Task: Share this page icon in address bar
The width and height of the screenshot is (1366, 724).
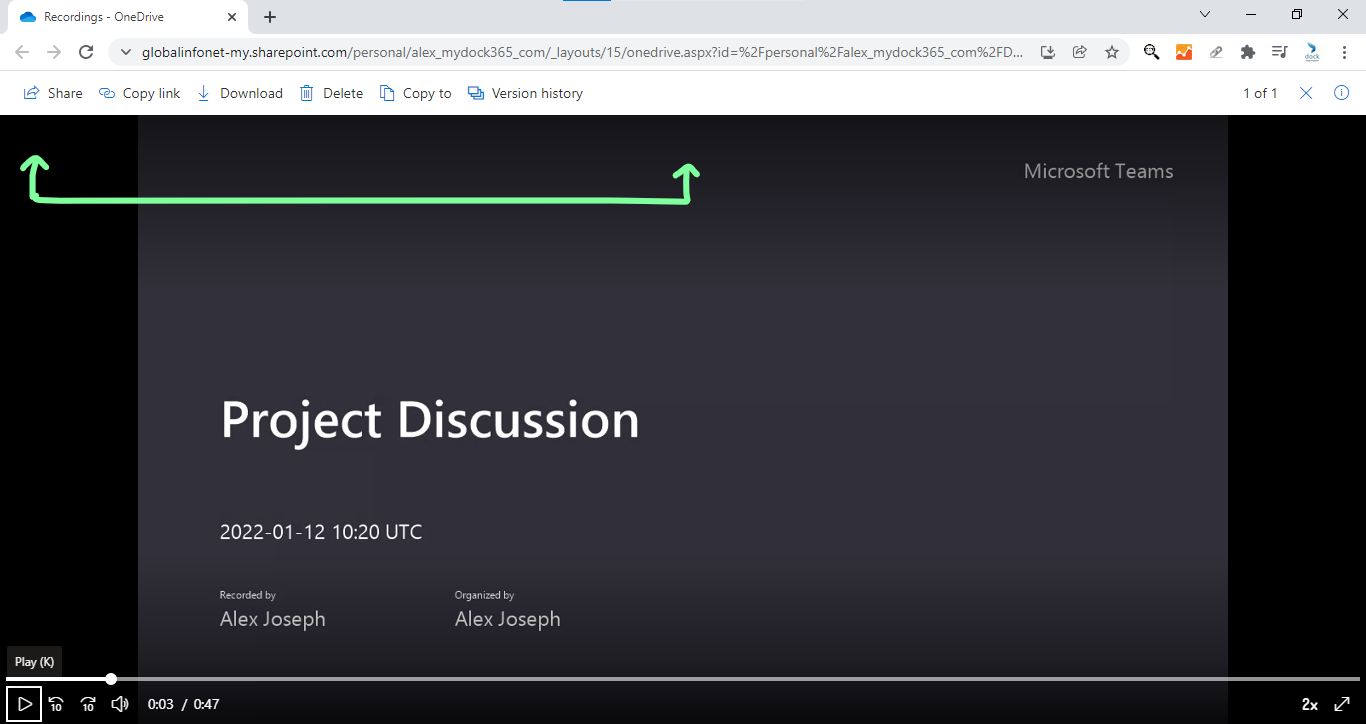Action: pyautogui.click(x=1080, y=52)
